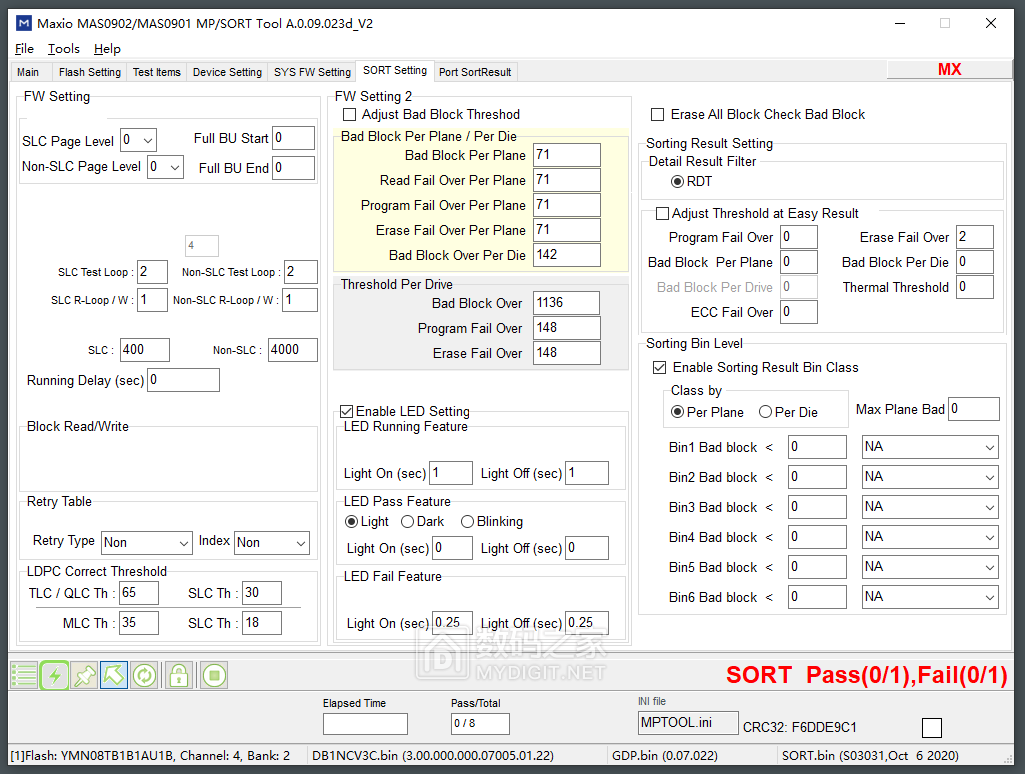
Task: Choose Per Die class option
Action: pyautogui.click(x=765, y=412)
